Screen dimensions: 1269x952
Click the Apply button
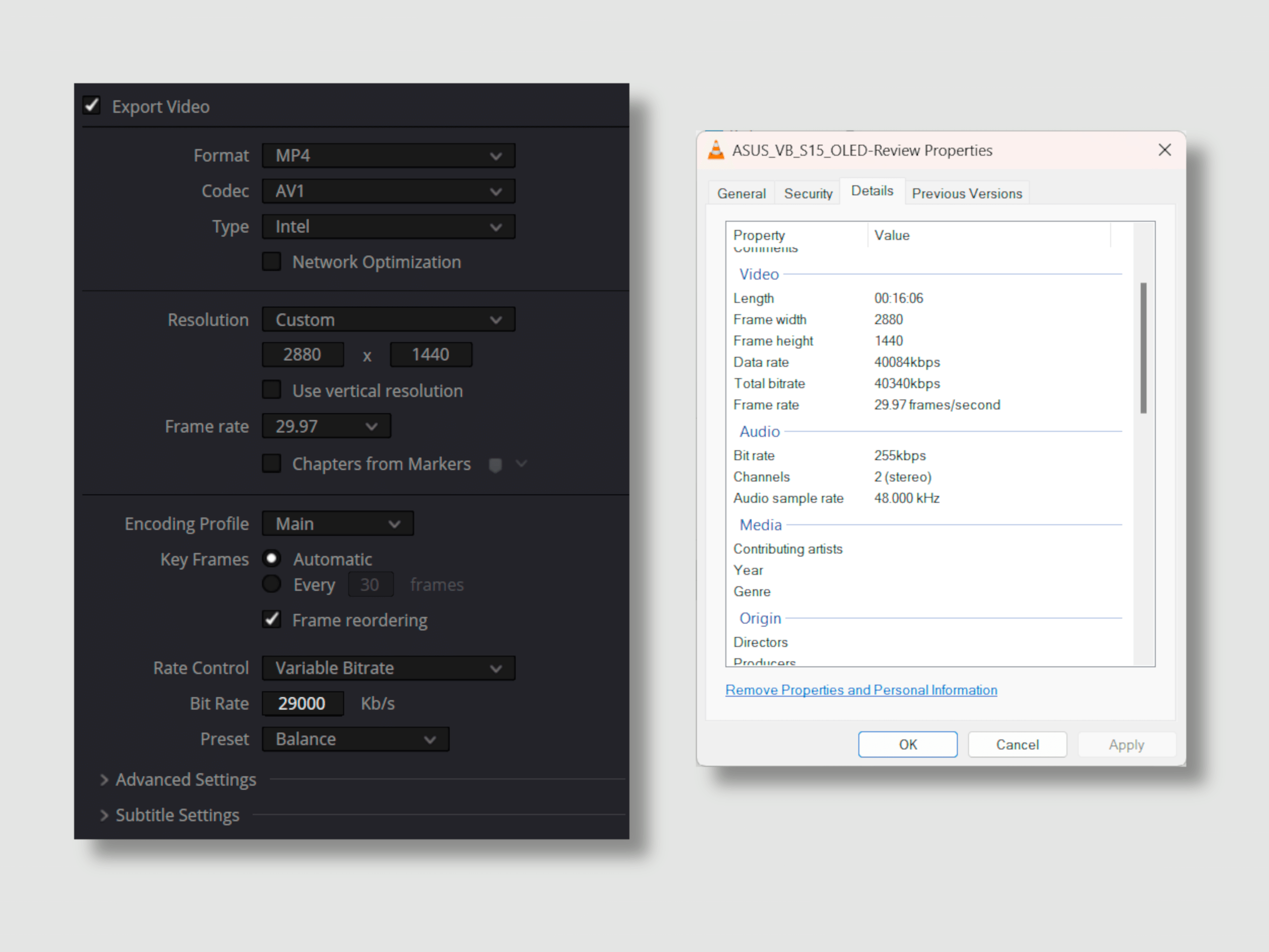[x=1127, y=744]
